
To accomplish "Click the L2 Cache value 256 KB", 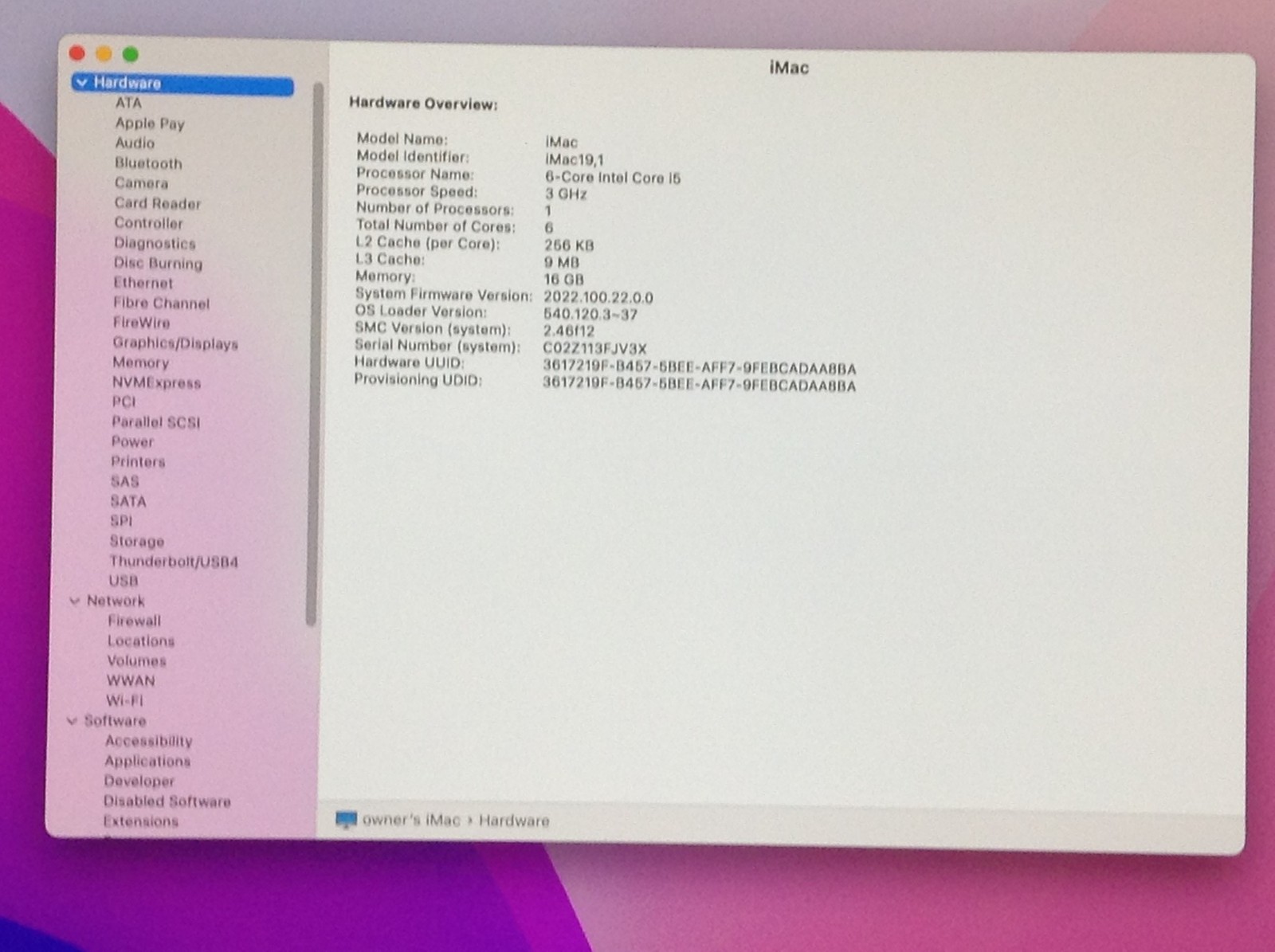I will (569, 245).
